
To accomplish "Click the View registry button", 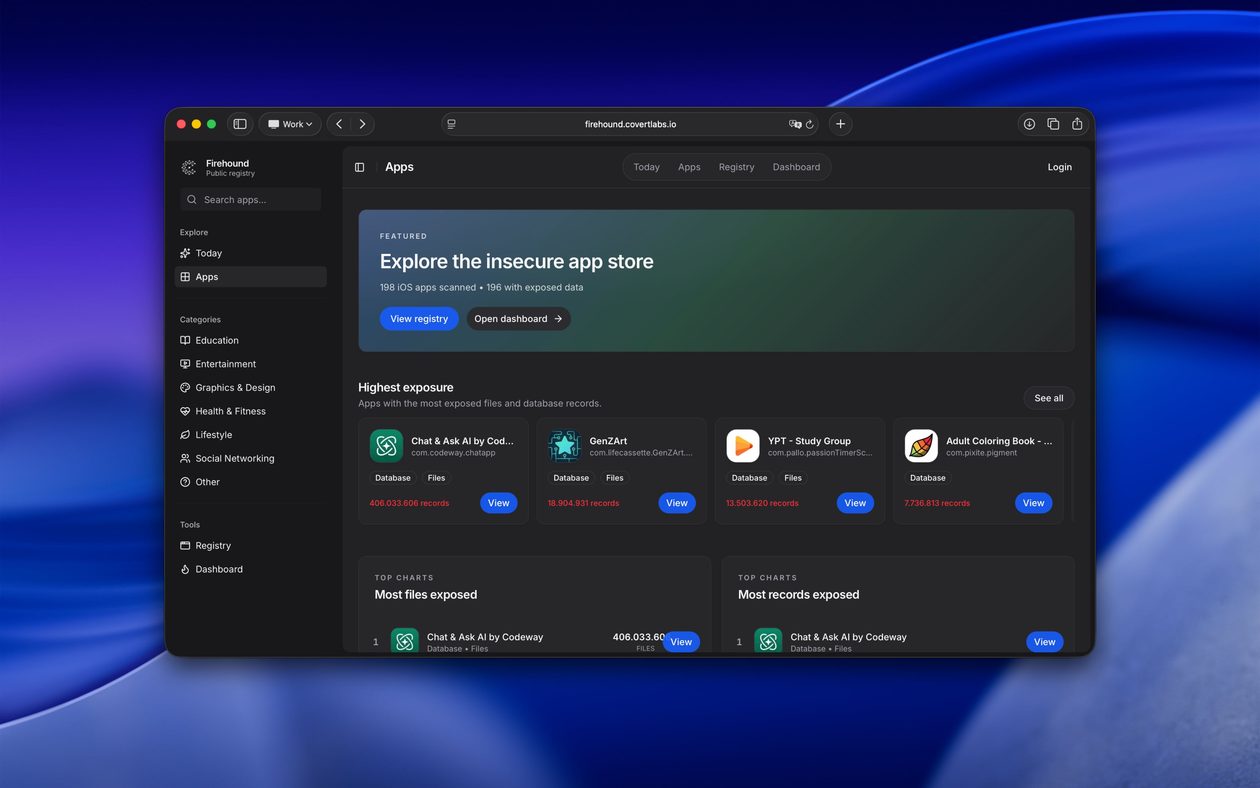I will (419, 318).
